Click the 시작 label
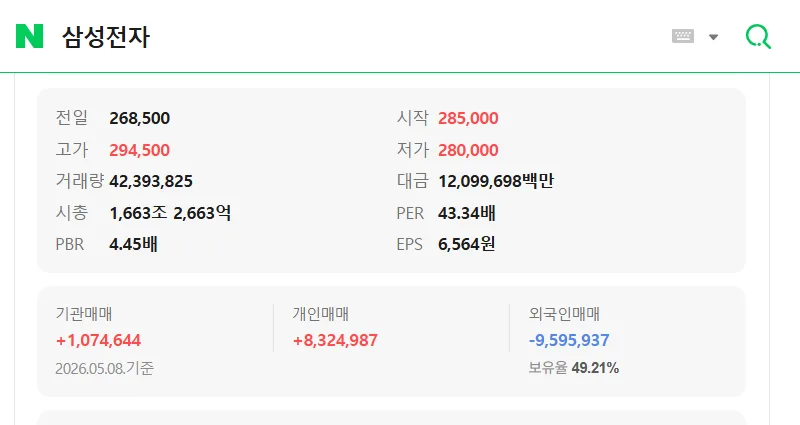 click(412, 118)
